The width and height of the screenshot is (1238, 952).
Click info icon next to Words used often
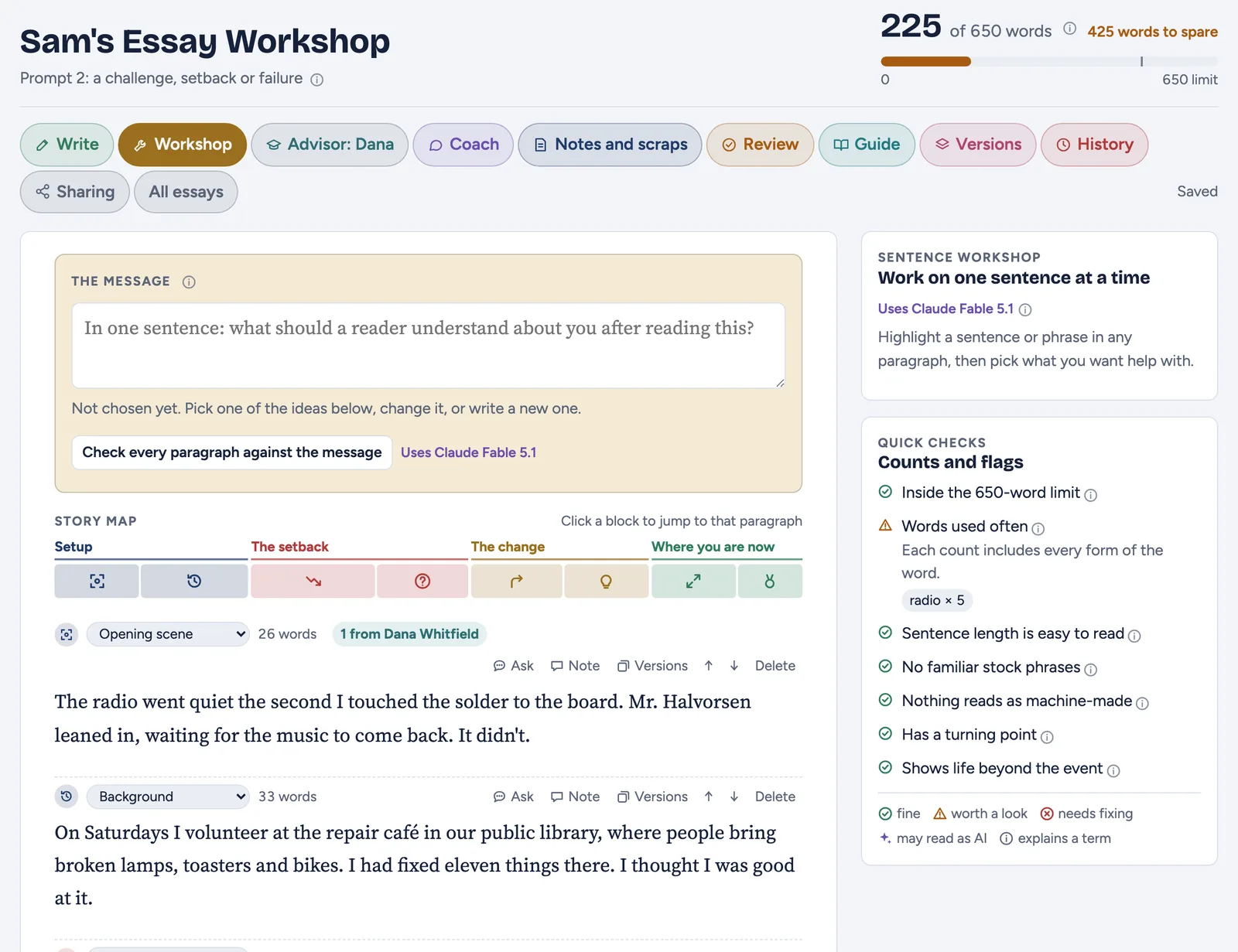click(x=1038, y=528)
